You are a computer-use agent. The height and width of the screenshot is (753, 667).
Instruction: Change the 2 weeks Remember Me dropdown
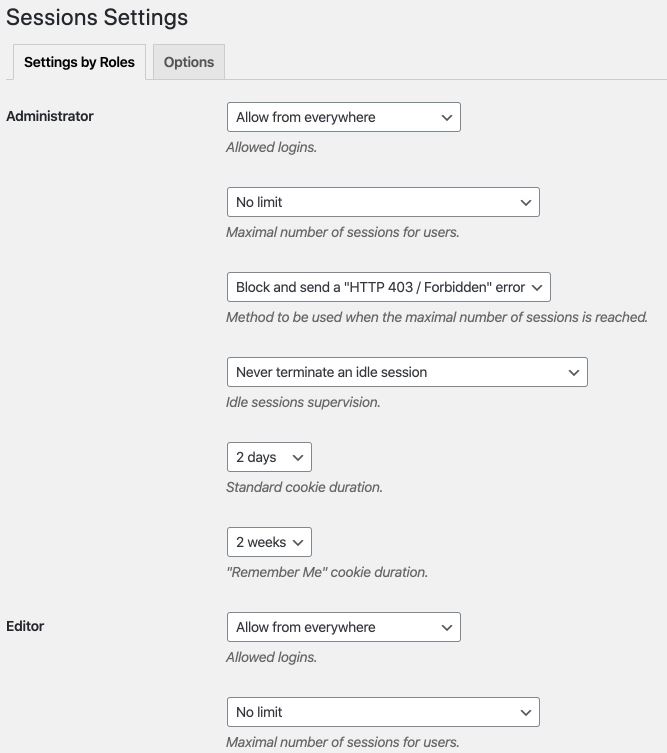(x=269, y=542)
